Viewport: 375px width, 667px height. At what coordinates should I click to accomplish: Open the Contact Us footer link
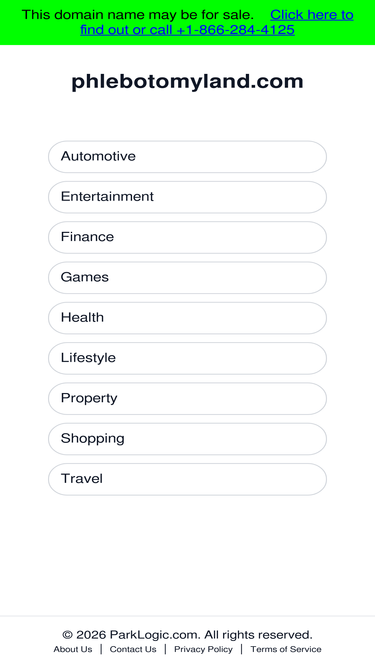point(133,649)
